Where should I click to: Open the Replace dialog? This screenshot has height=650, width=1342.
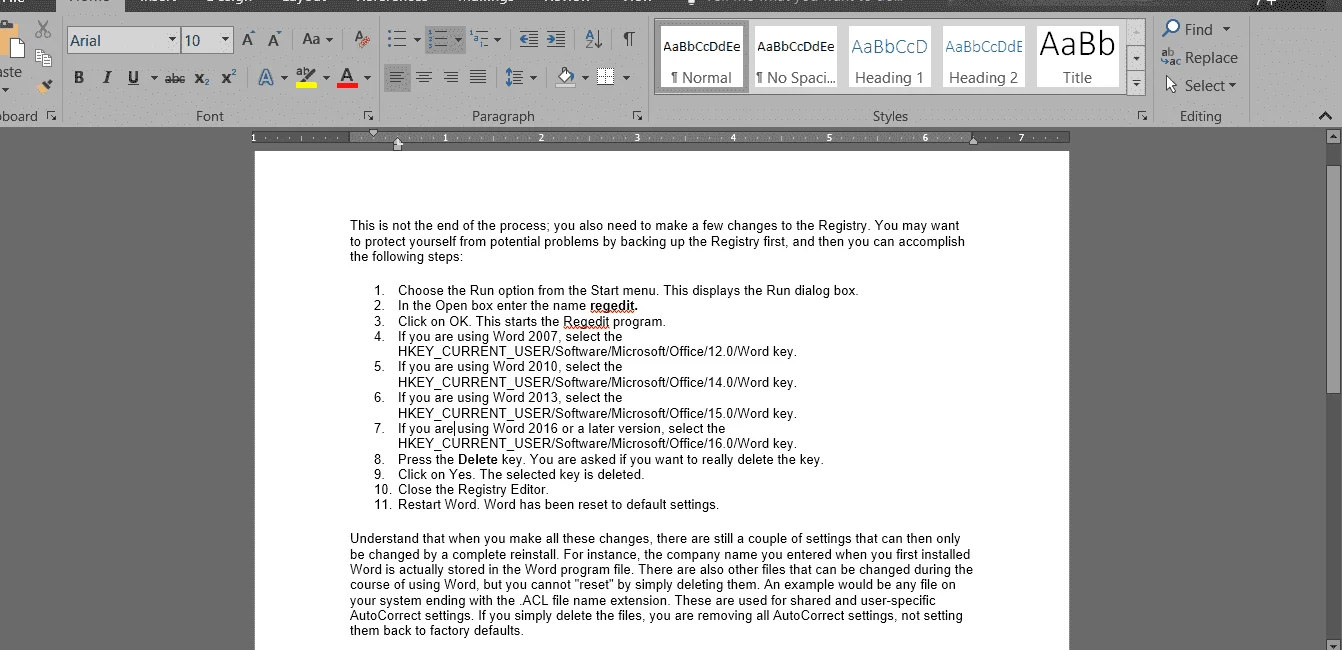click(1200, 58)
